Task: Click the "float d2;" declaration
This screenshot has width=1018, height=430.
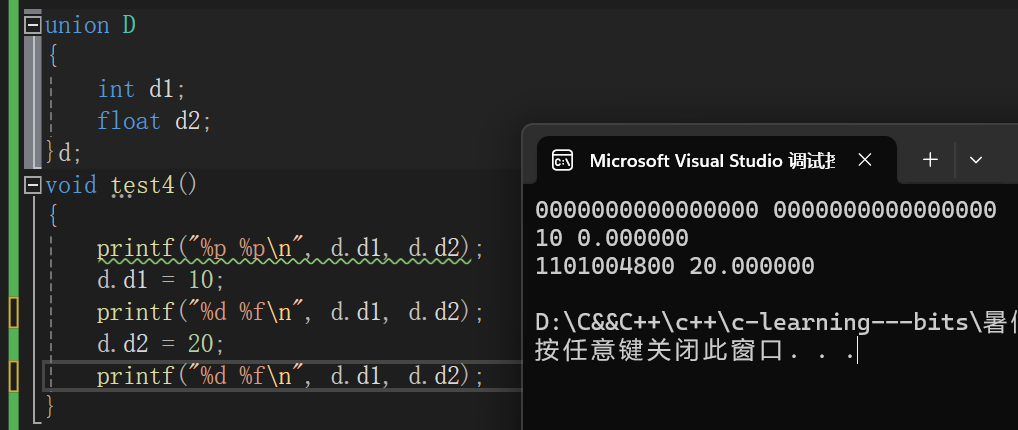Action: click(x=155, y=121)
